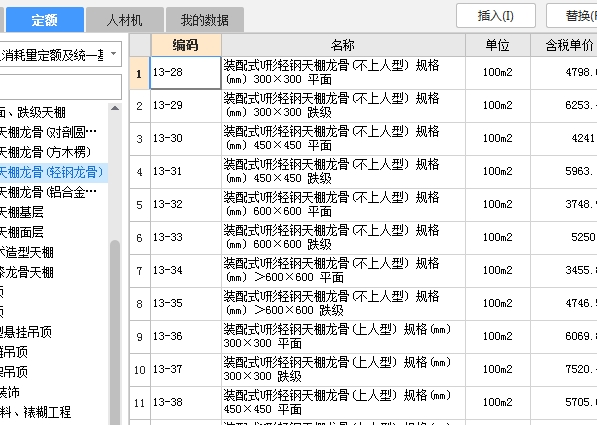Click price cell 5963 in row 13-31

point(564,172)
